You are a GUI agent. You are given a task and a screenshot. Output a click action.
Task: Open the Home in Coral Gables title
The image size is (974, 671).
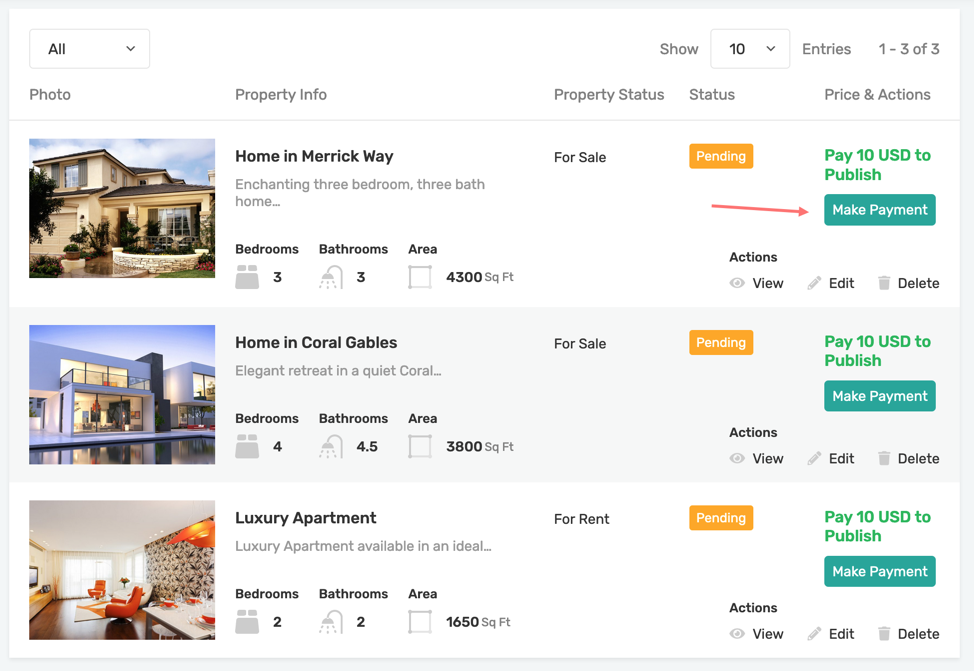click(316, 342)
